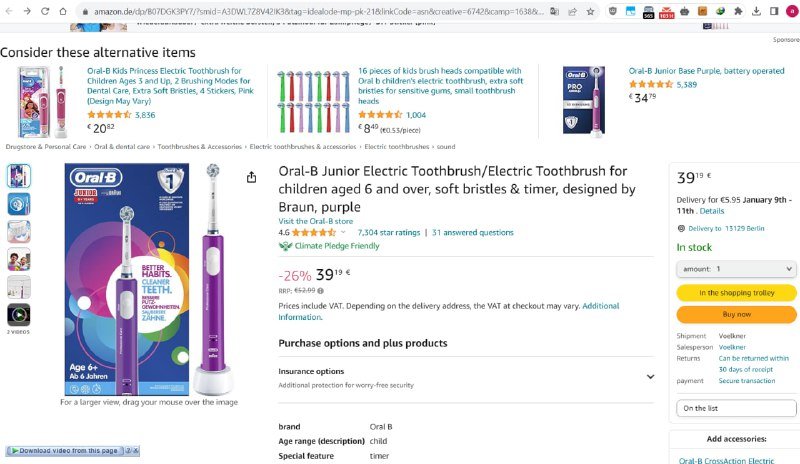Click the translate page icon in the address bar

554,11
